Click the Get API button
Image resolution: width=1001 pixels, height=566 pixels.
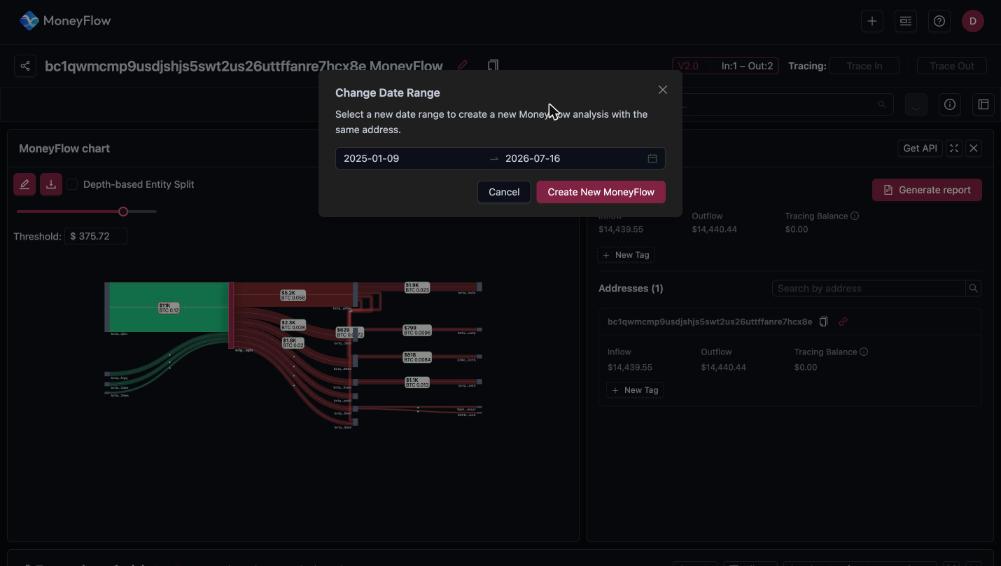click(919, 148)
